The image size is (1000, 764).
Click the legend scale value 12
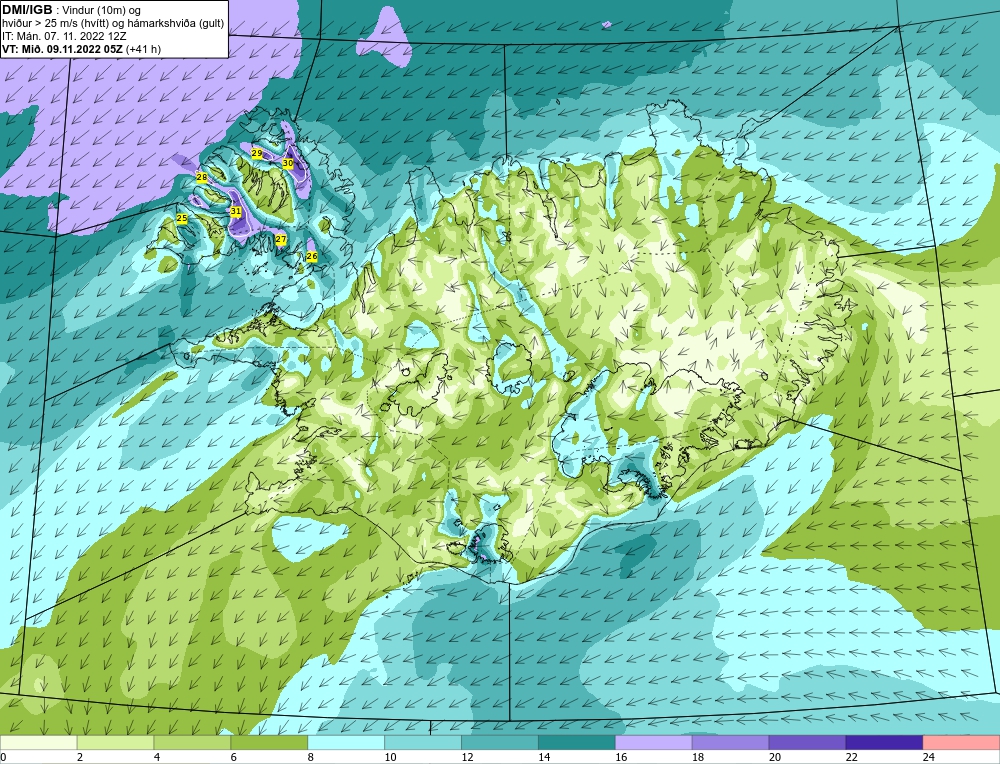467,757
